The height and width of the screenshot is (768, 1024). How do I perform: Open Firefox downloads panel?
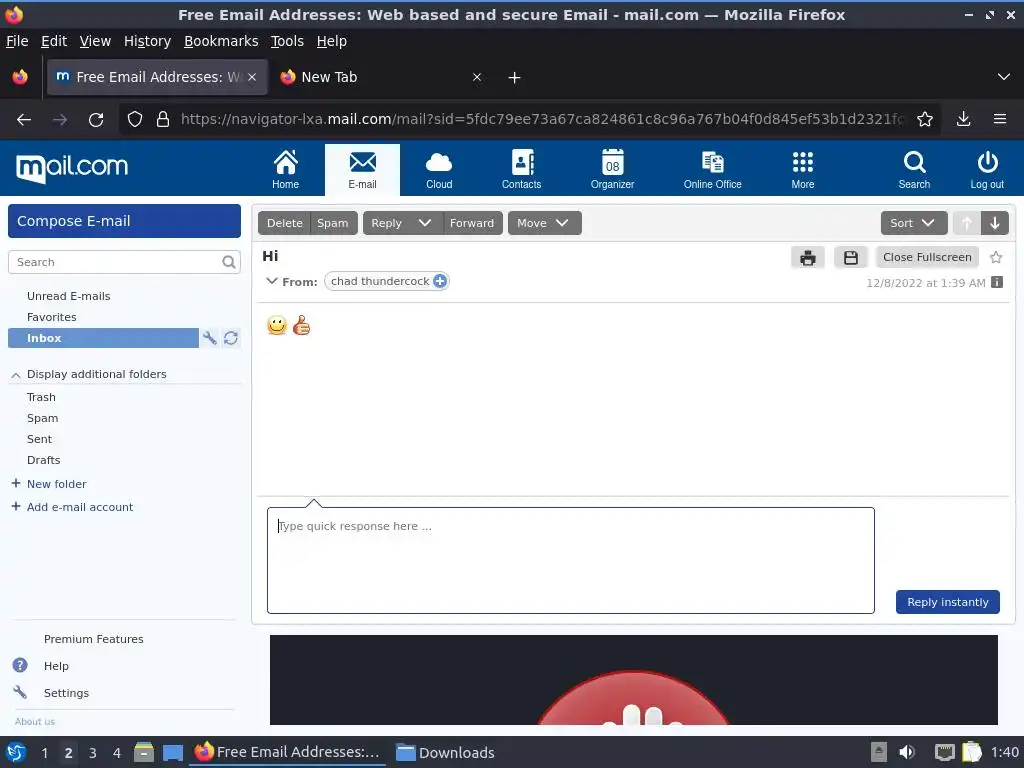tap(963, 119)
